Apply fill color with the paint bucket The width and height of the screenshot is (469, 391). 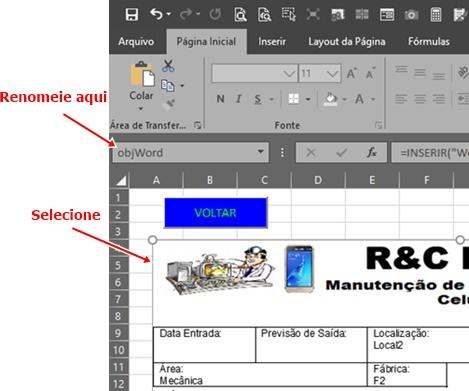pyautogui.click(x=330, y=99)
